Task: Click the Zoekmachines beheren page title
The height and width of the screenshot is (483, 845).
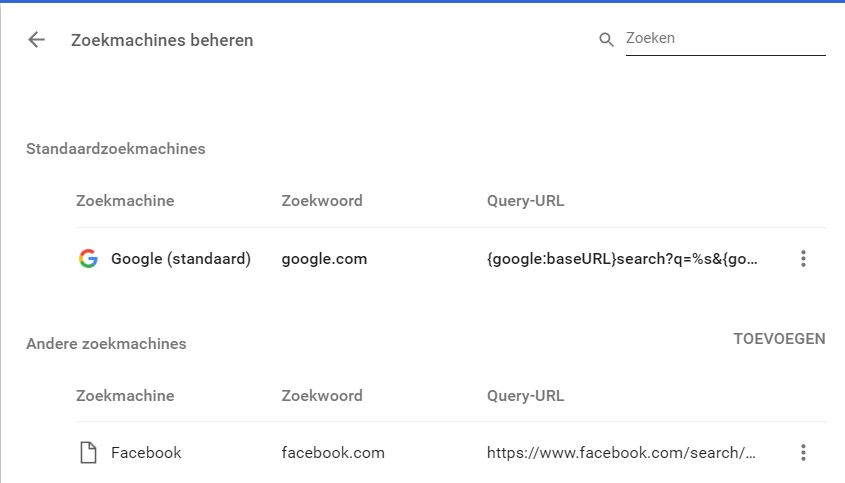Action: coord(162,40)
